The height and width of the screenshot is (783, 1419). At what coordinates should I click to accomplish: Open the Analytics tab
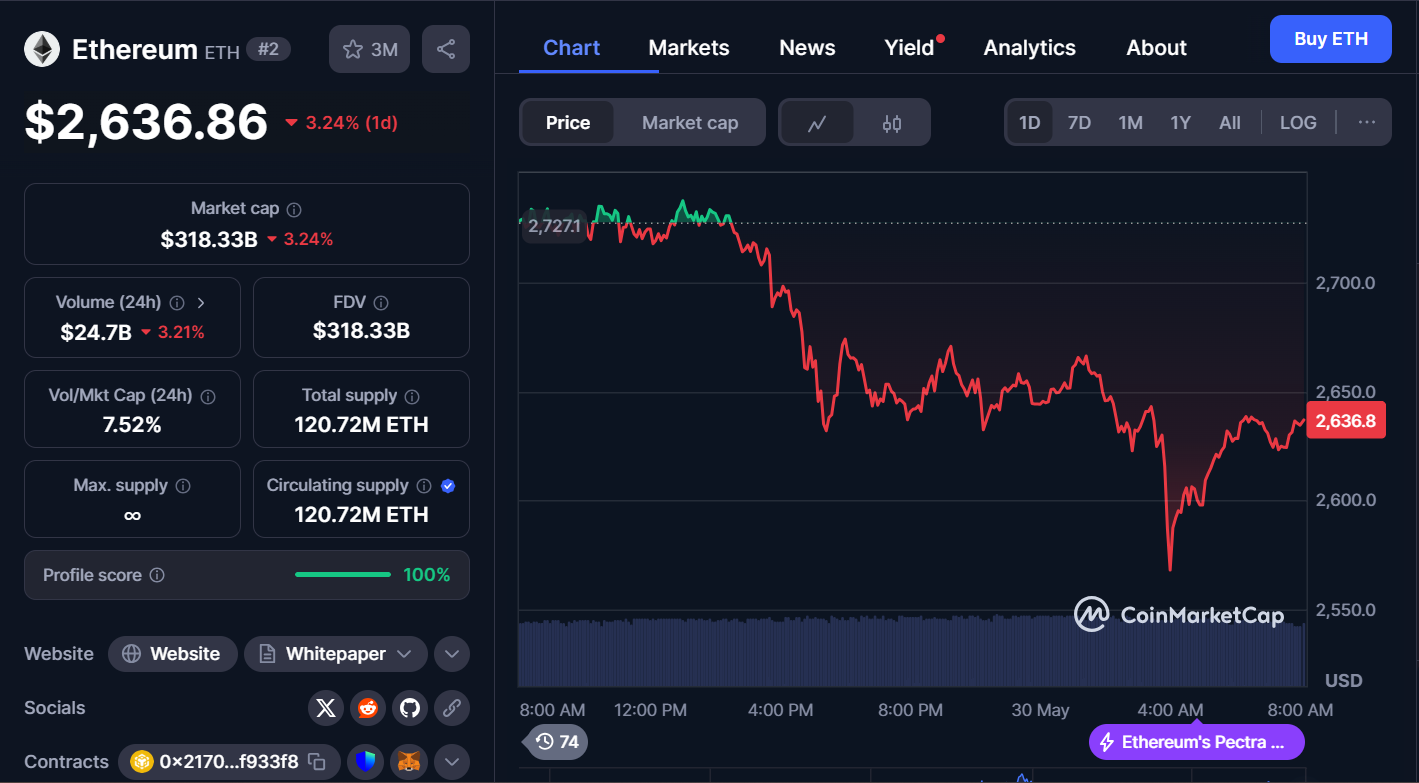(1030, 48)
